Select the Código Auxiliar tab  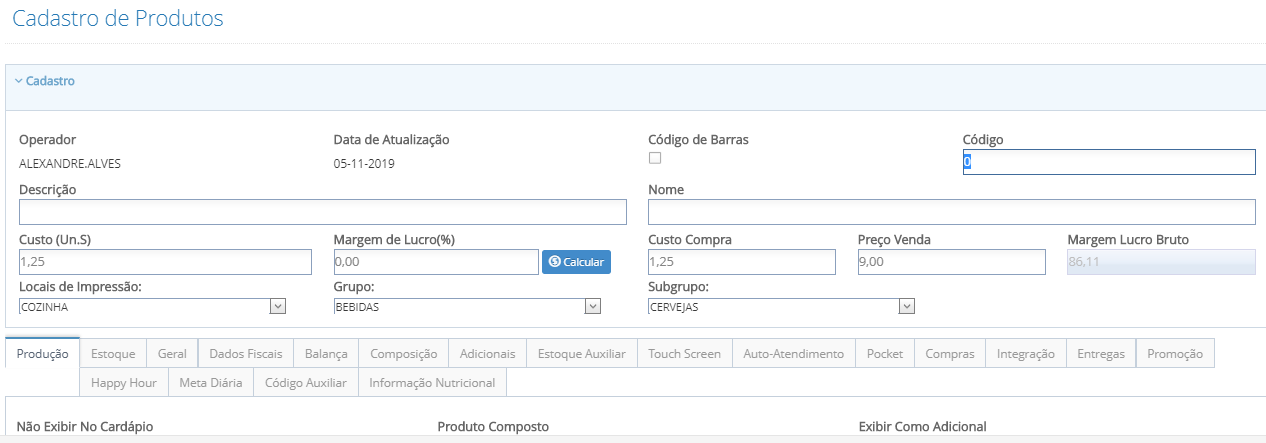coord(306,383)
